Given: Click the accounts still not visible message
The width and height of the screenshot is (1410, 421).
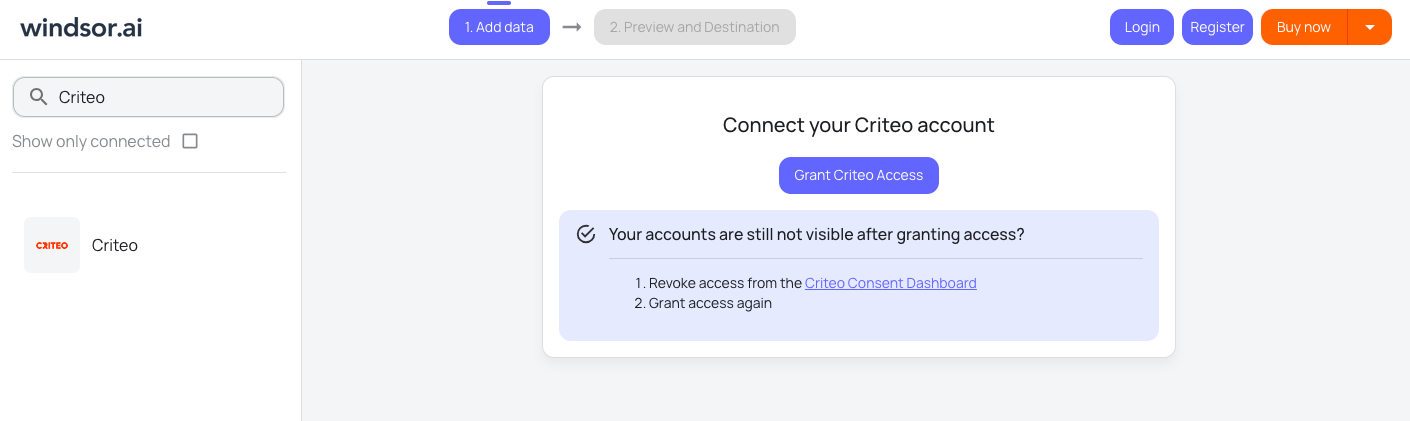Looking at the screenshot, I should 816,234.
